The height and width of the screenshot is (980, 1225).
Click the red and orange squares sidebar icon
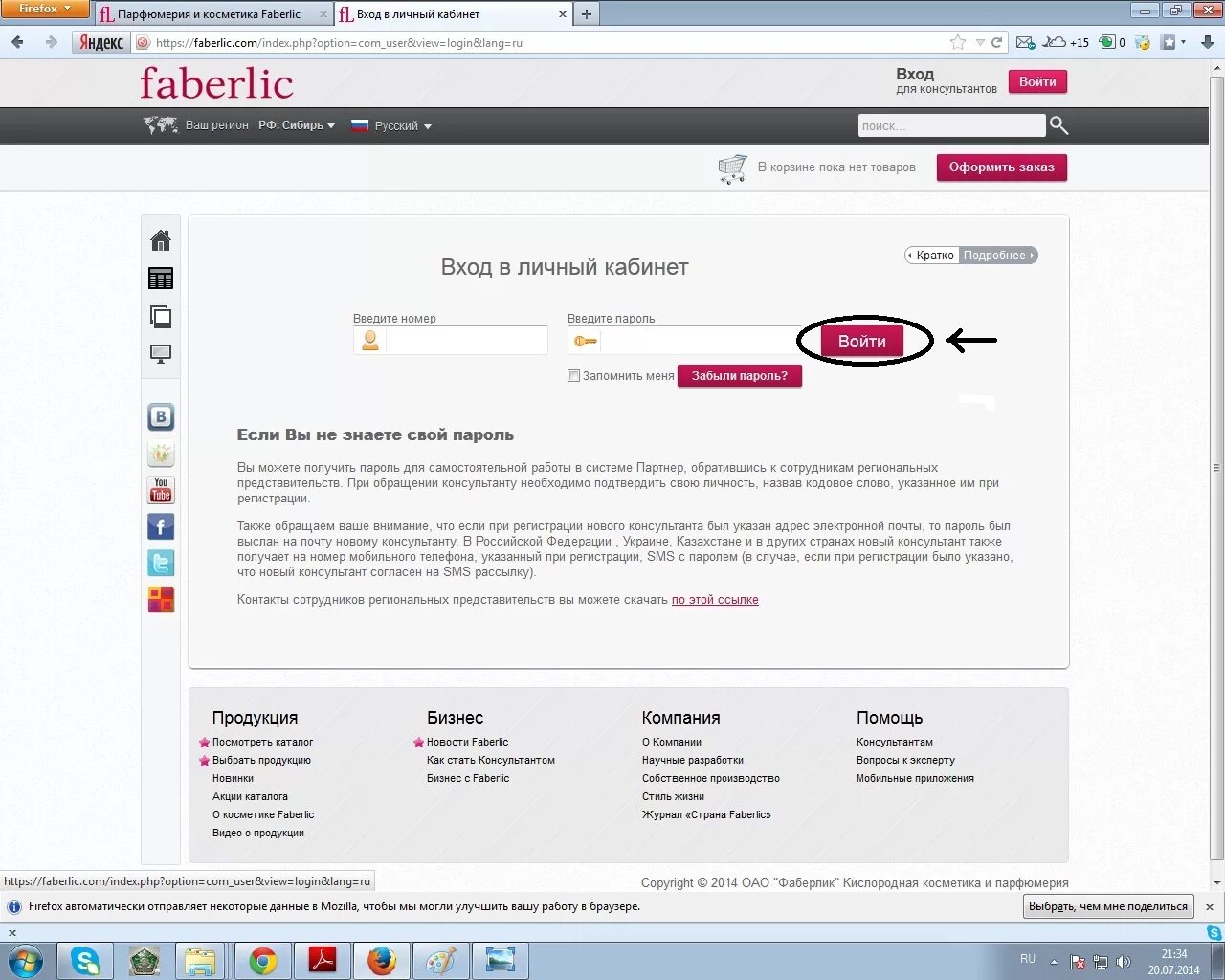click(161, 599)
